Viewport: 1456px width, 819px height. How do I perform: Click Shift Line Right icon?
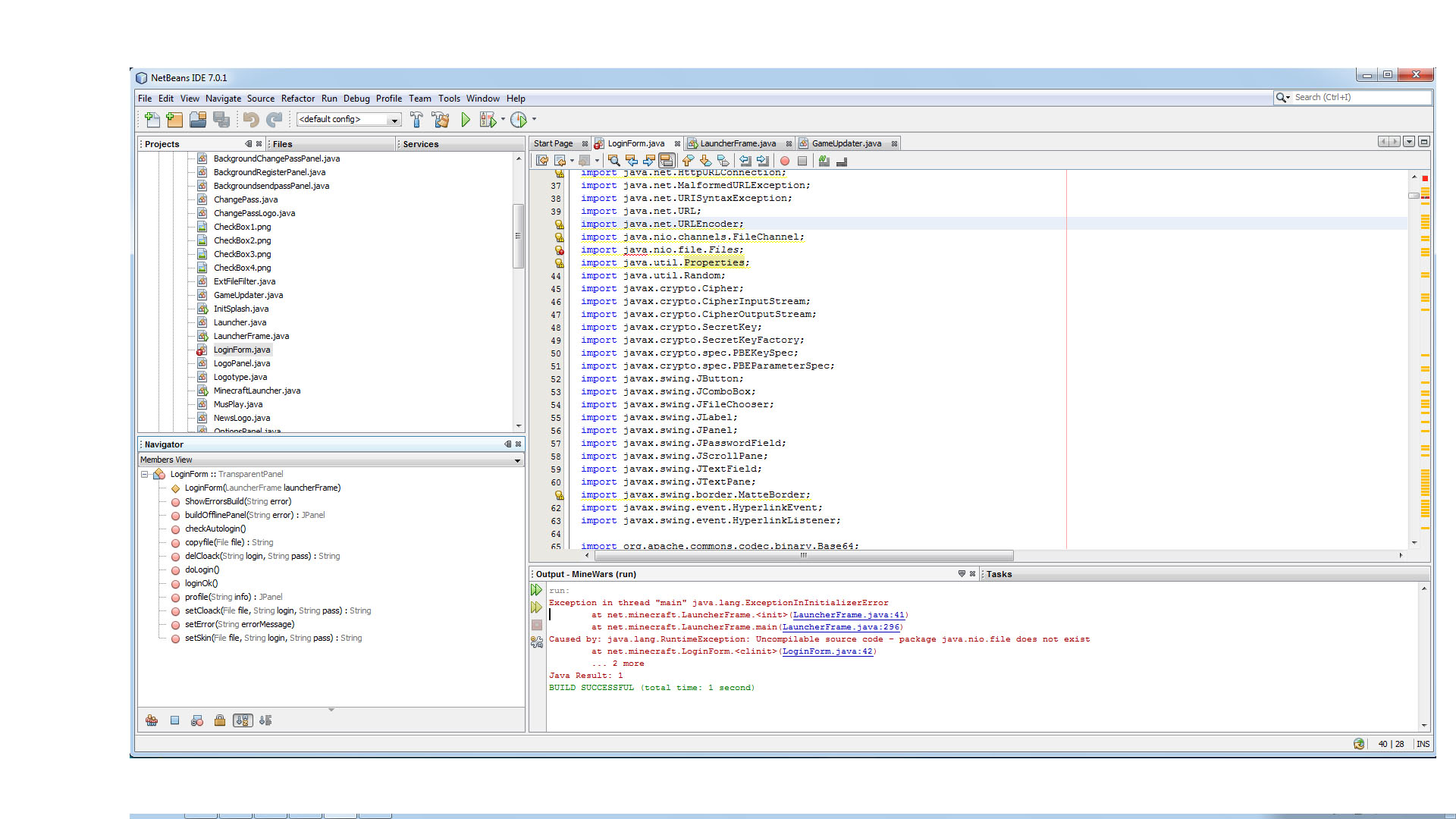point(763,161)
